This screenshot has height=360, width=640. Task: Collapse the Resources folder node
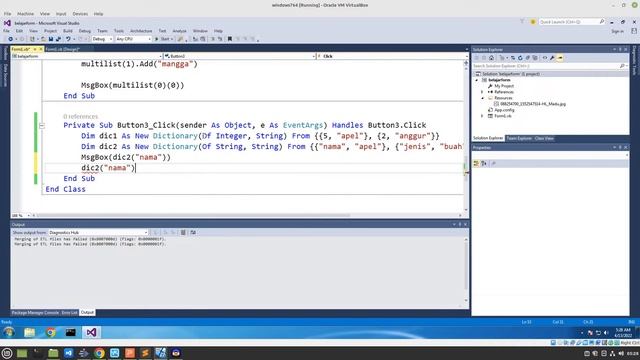[x=482, y=98]
